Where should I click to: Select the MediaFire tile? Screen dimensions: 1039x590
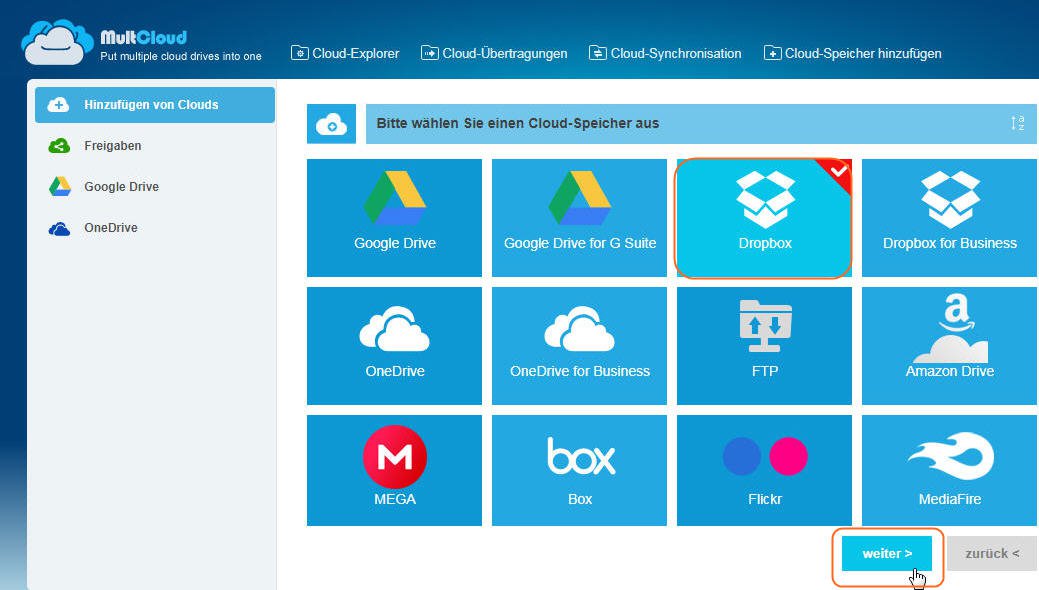(x=948, y=470)
